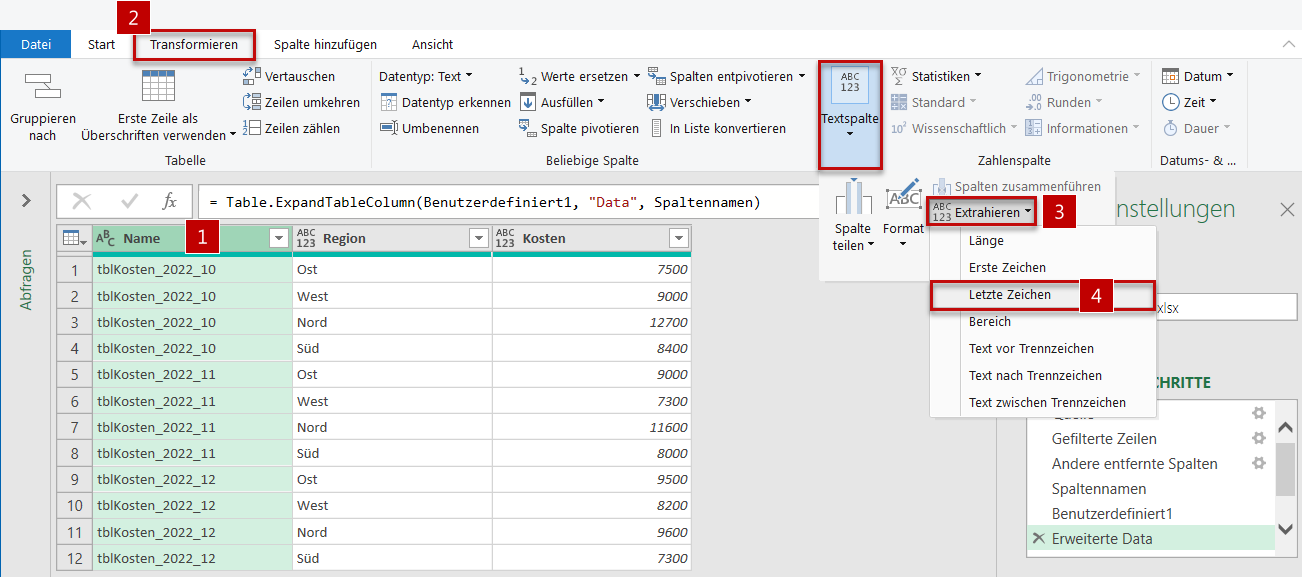1302x577 pixels.
Task: Choose Erste Zeichen menu item
Action: pos(1042,267)
